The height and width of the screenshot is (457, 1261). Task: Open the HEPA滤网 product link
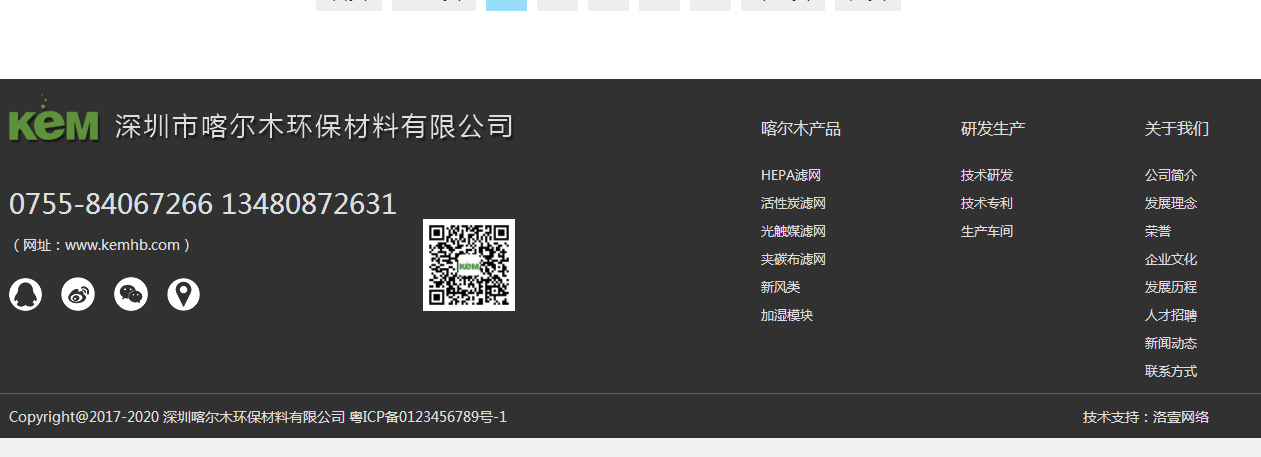click(790, 175)
